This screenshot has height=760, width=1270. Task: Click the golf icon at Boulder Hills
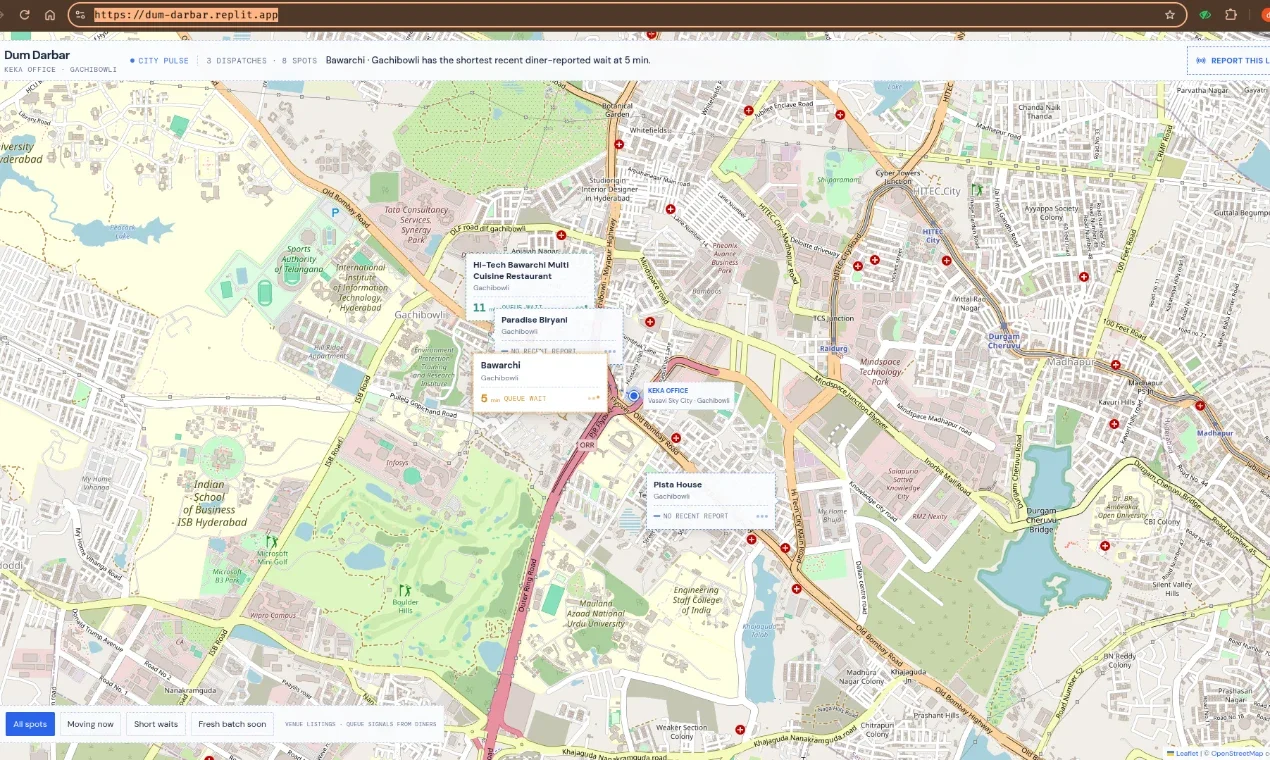click(405, 590)
